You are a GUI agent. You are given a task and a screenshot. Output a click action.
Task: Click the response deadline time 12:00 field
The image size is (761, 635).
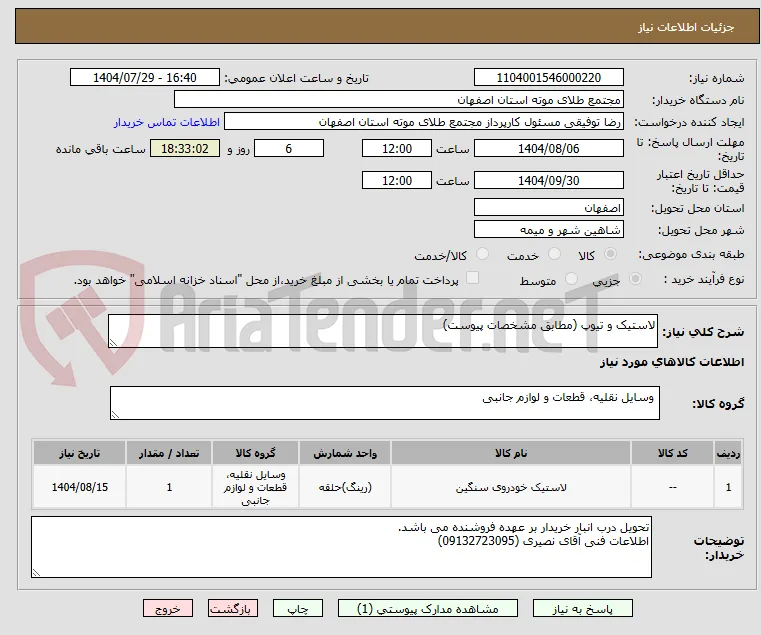click(397, 149)
